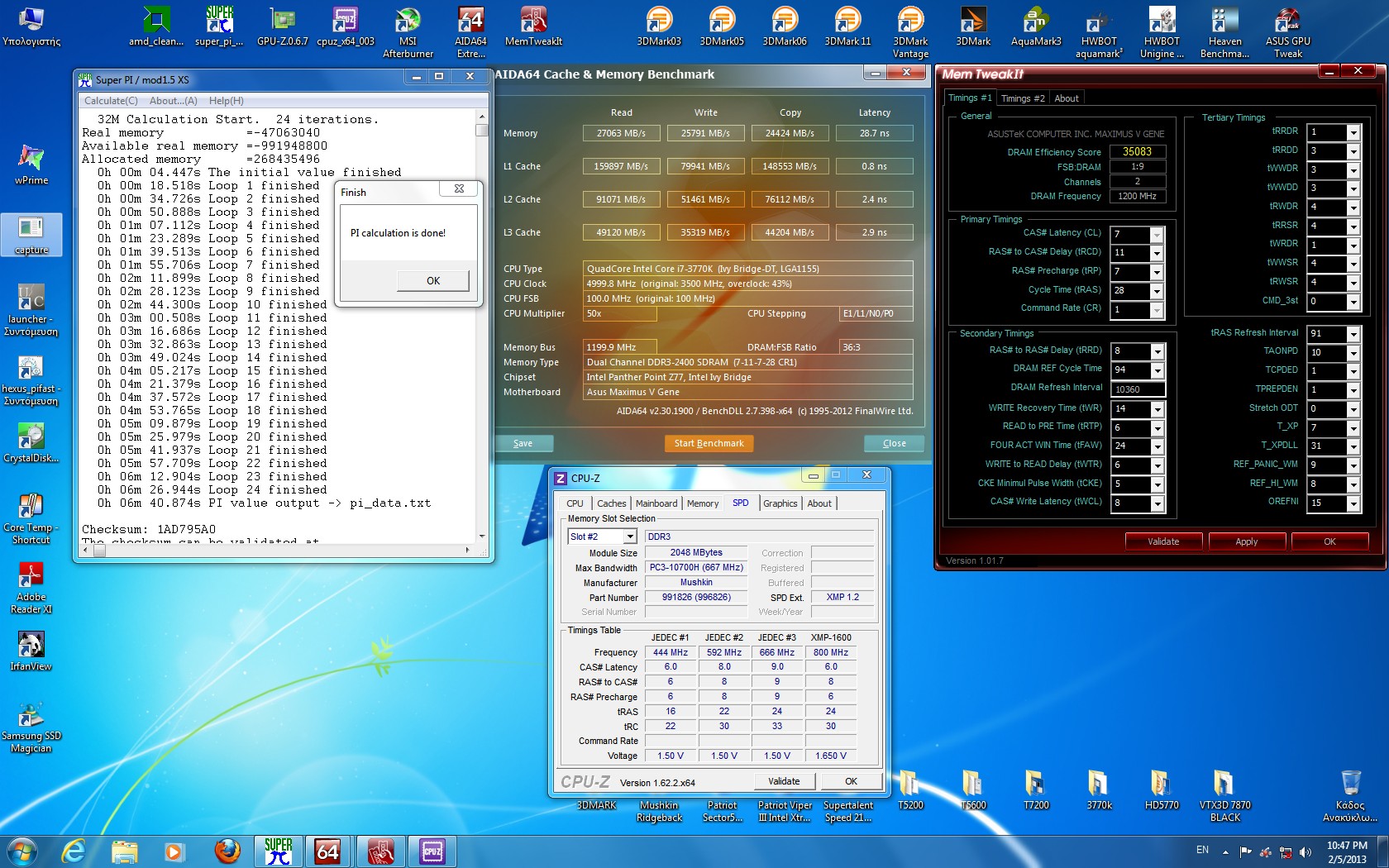This screenshot has width=1389, height=868.
Task: Click the Validate button in CPU-Z
Action: pos(784,781)
